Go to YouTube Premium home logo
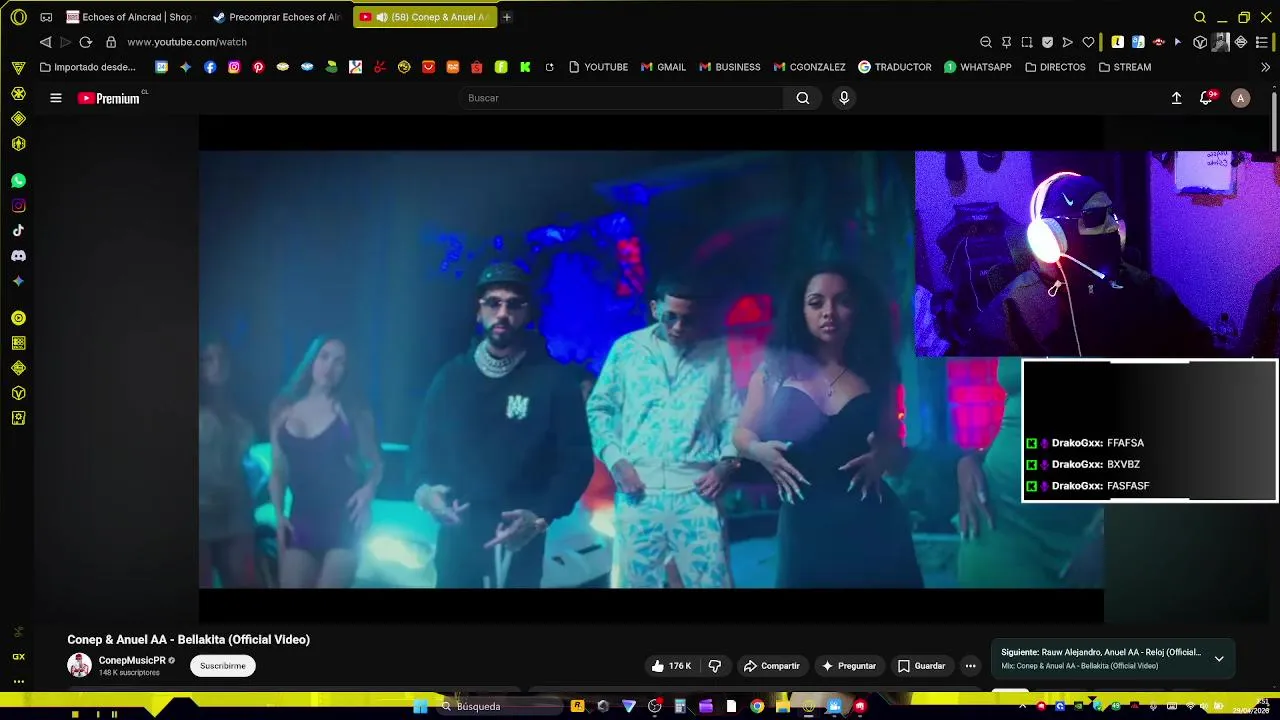Viewport: 1280px width, 720px height. pyautogui.click(x=109, y=98)
